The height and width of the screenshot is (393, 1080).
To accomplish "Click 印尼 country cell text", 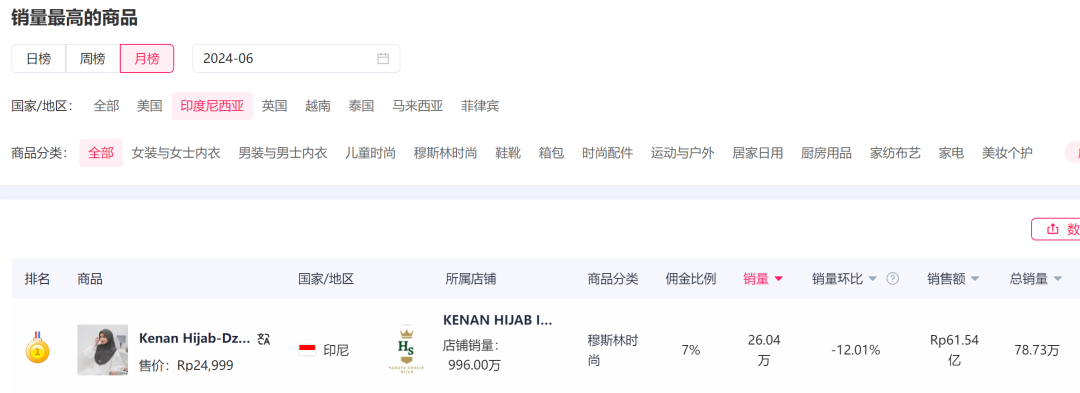I will 337,350.
